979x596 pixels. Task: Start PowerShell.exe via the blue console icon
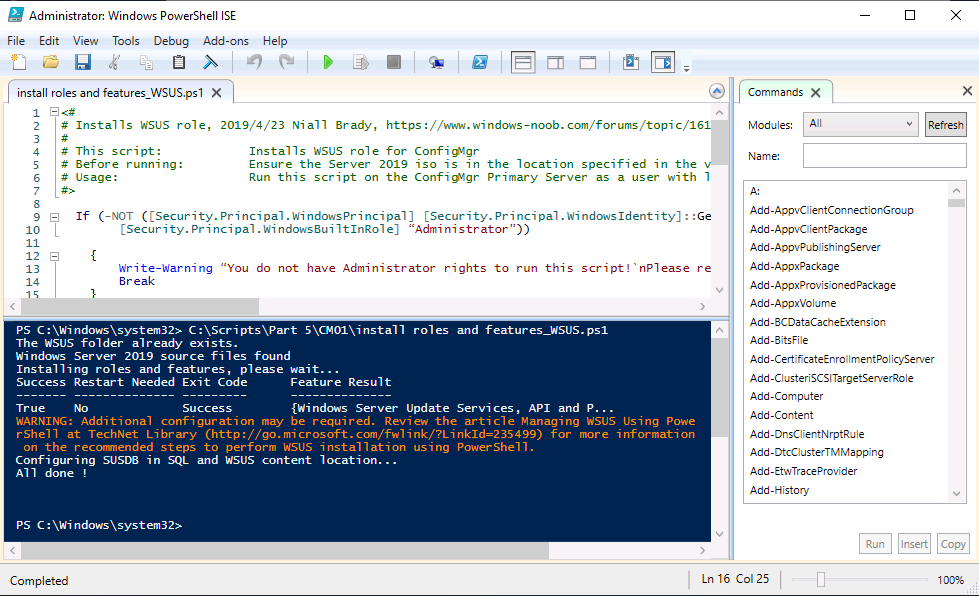[x=480, y=62]
